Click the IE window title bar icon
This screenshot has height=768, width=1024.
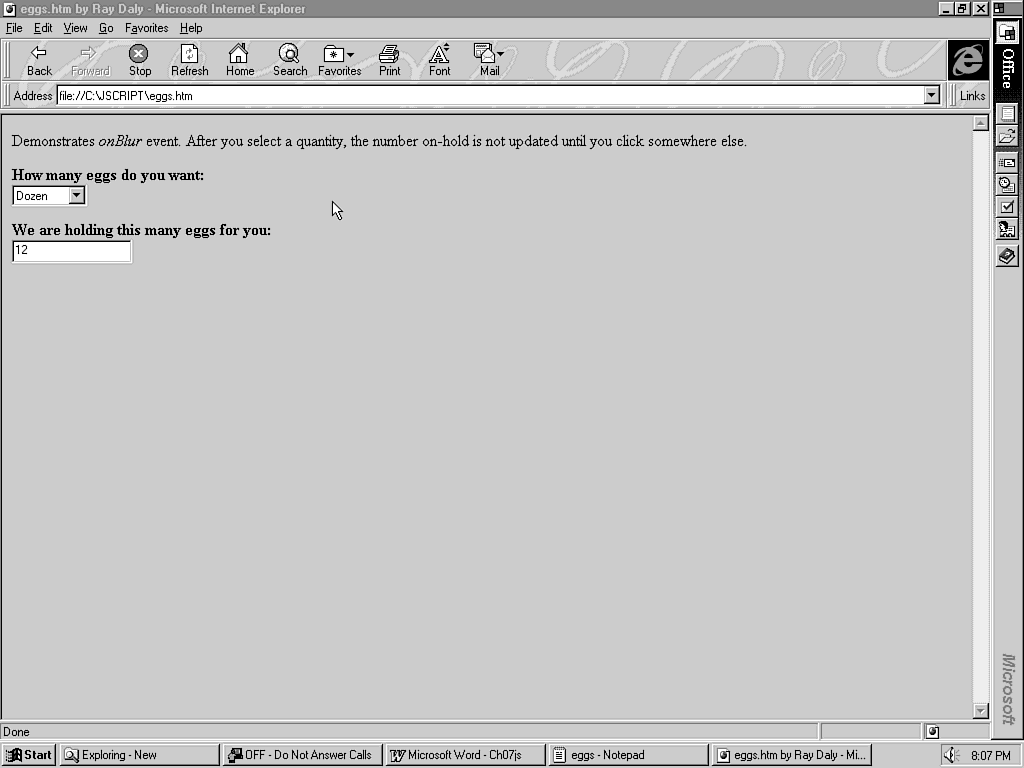[10, 9]
